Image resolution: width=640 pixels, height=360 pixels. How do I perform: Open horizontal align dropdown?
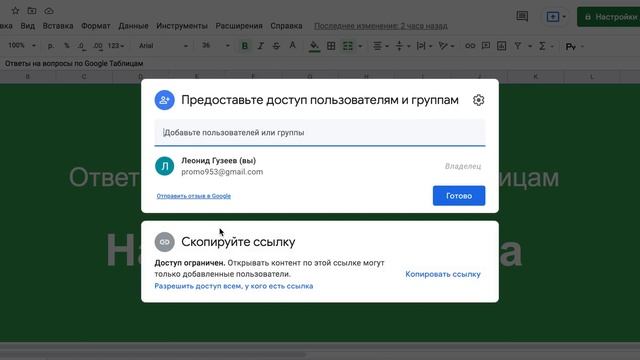380,46
